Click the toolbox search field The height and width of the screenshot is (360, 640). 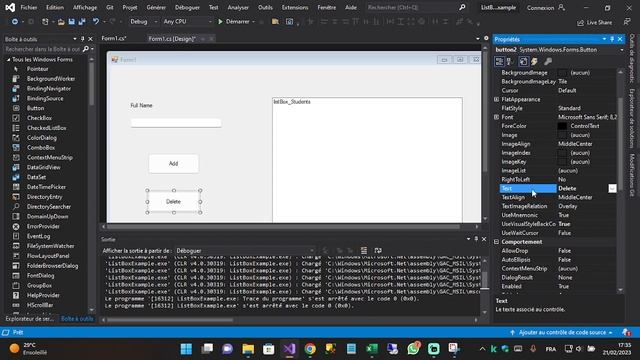pyautogui.click(x=42, y=49)
